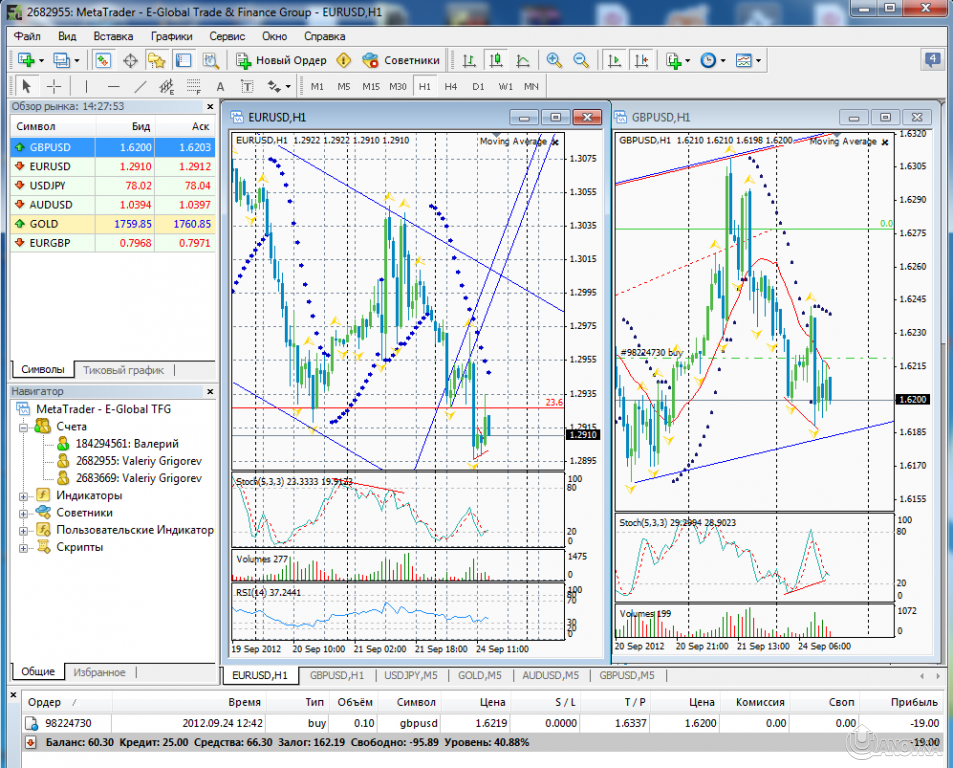
Task: Select the Text label tool
Action: click(249, 86)
